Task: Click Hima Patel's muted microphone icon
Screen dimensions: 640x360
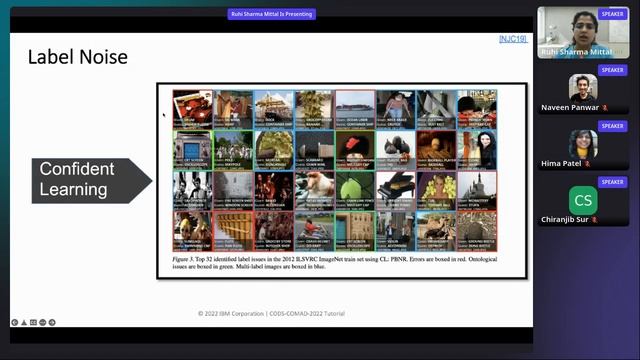Action: click(x=587, y=164)
